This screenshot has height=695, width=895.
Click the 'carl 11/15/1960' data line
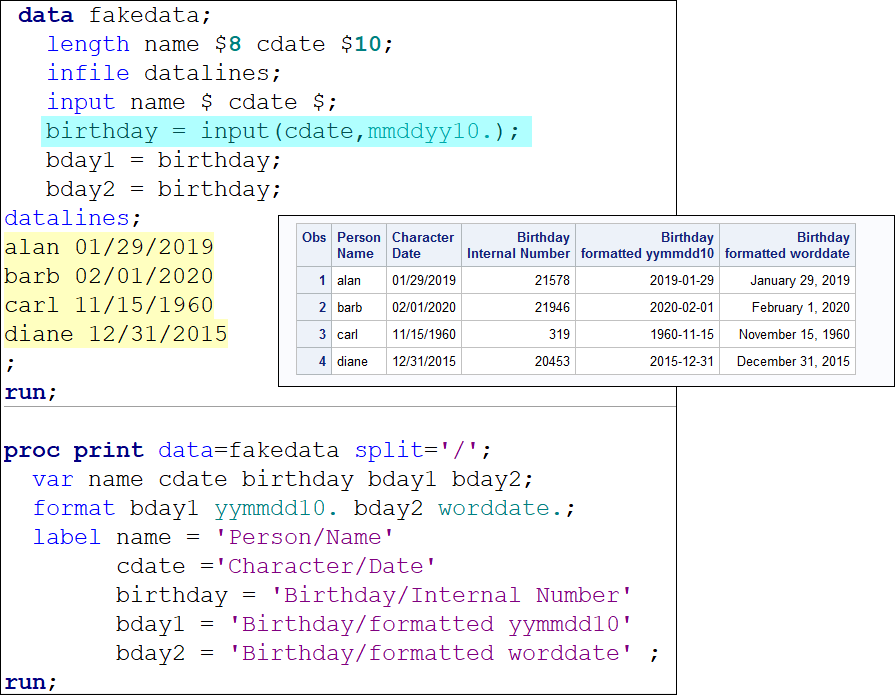point(109,305)
